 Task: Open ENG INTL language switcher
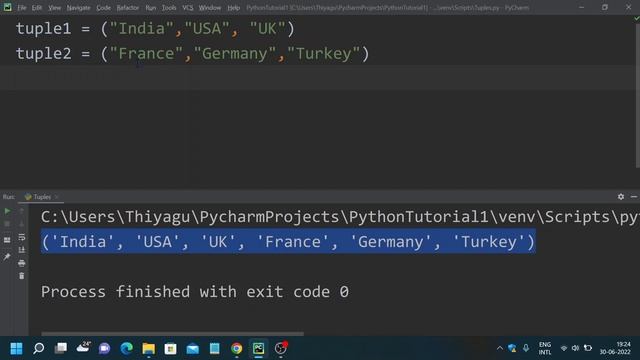tap(545, 349)
